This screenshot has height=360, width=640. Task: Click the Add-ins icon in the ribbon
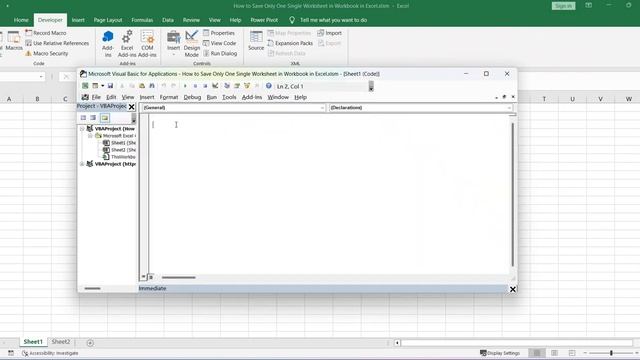pos(108,43)
